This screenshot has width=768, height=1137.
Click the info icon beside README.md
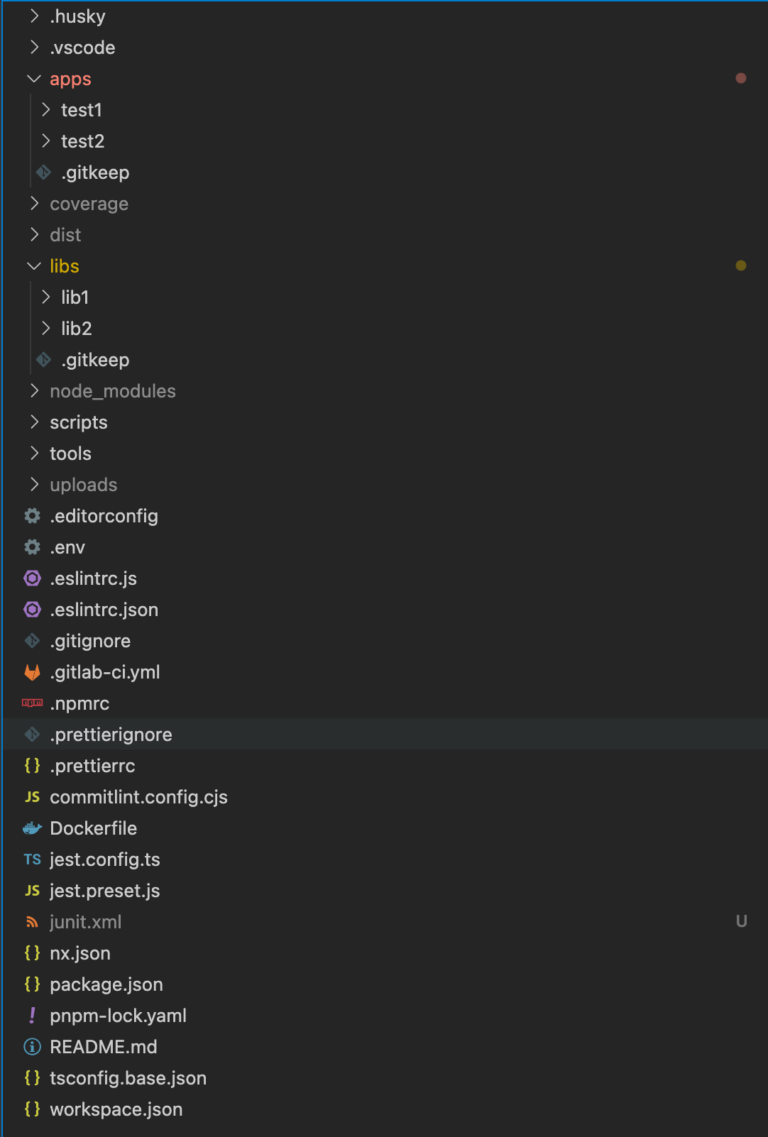[x=31, y=1046]
